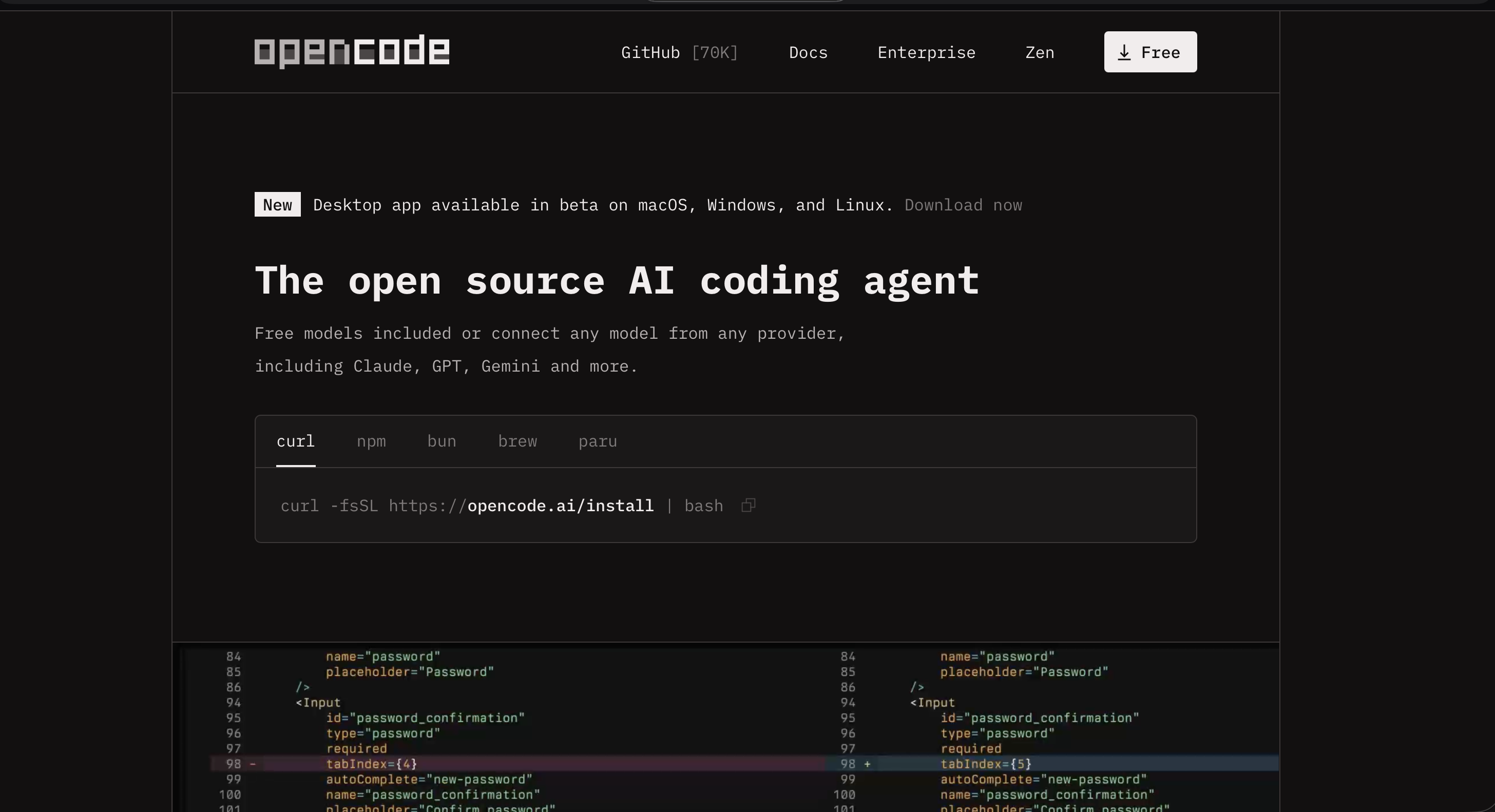Select the brew install tab
The width and height of the screenshot is (1495, 812).
point(517,441)
